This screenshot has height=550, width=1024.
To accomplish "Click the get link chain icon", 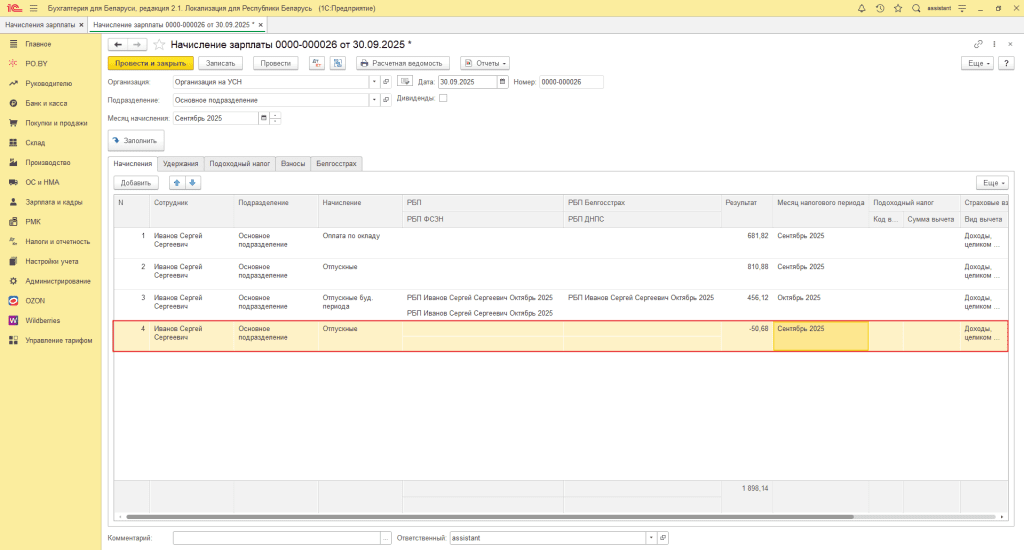I will tap(978, 44).
